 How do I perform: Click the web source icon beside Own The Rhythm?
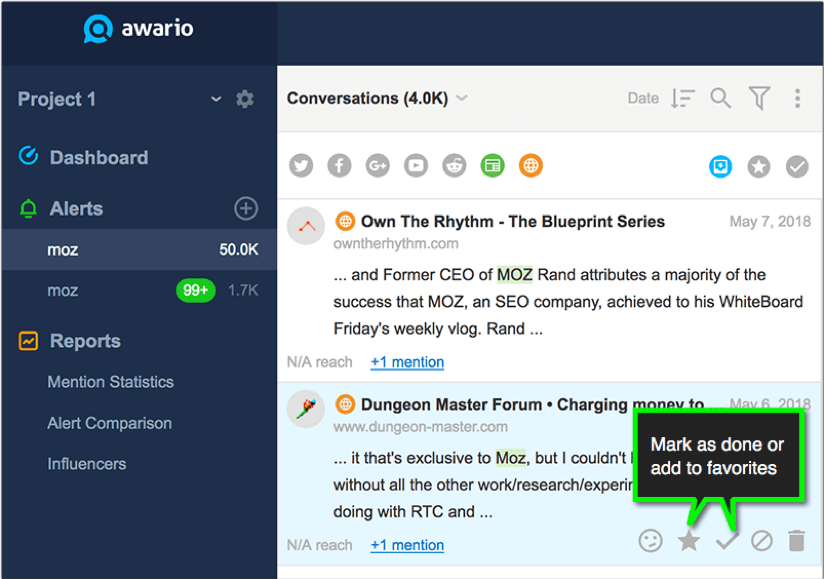point(345,221)
